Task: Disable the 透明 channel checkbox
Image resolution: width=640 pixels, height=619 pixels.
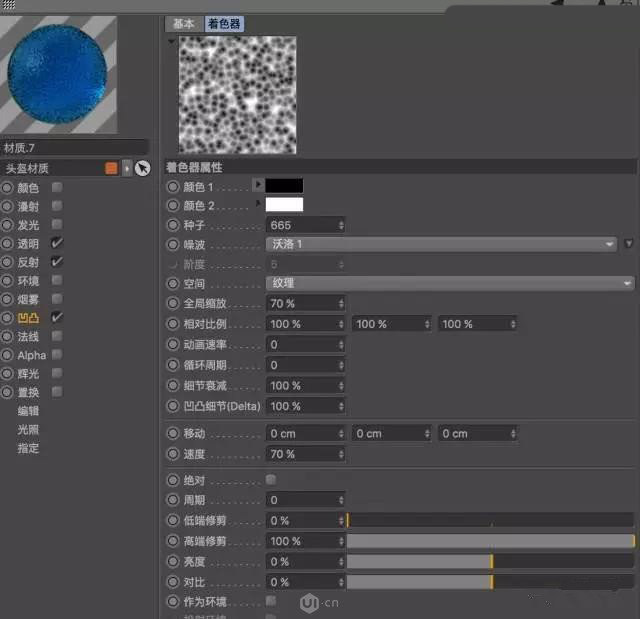Action: click(57, 243)
